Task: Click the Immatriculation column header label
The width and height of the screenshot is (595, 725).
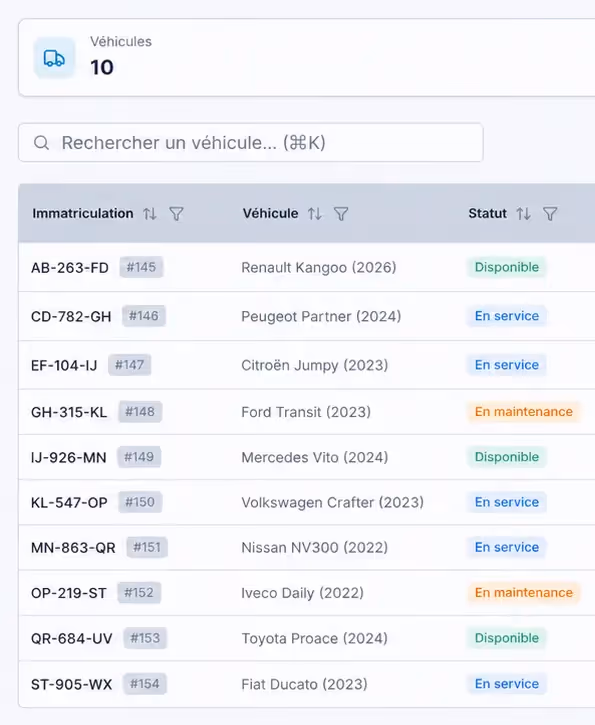Action: [x=83, y=214]
